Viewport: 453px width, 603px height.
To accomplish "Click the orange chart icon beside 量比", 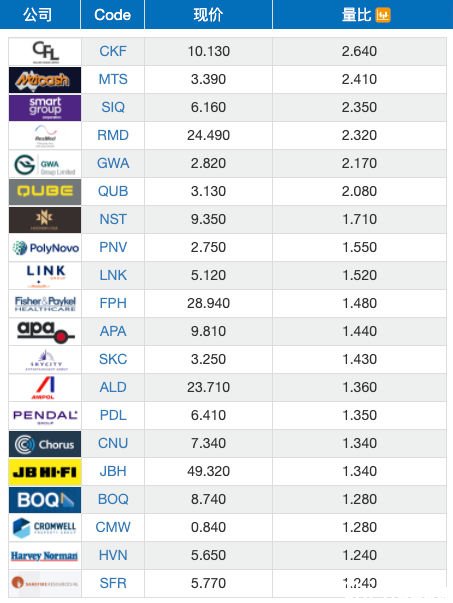I will point(383,15).
